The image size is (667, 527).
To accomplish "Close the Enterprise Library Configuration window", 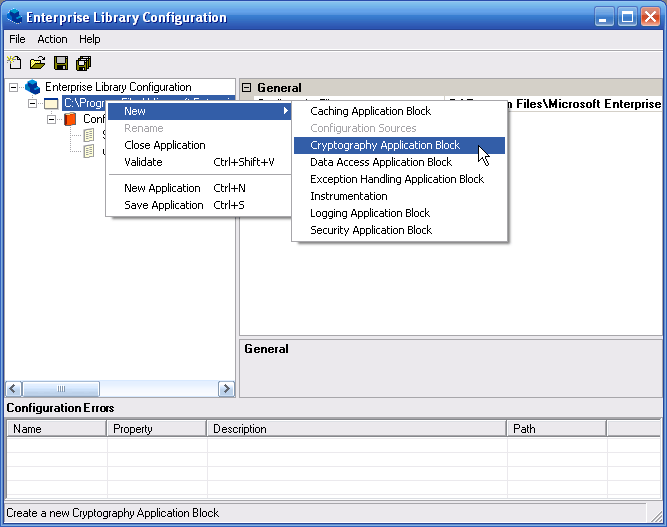I will 650,17.
